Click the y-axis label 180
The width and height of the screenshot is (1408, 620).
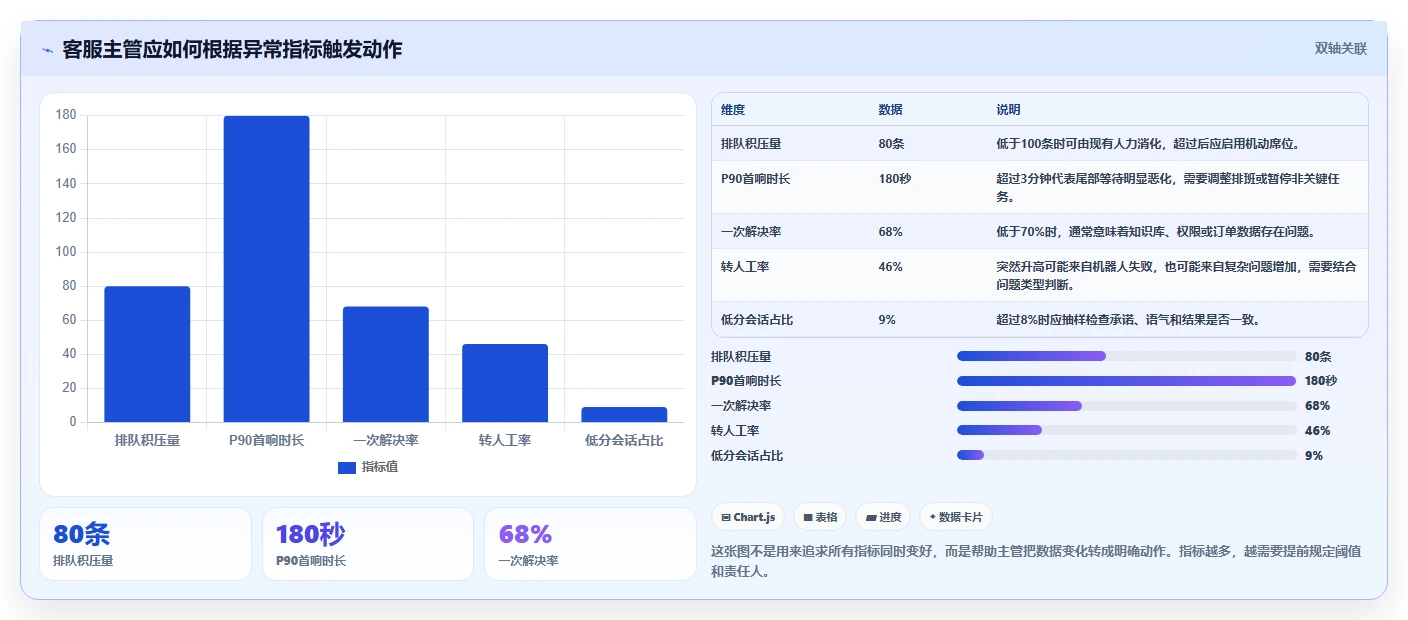(x=66, y=115)
